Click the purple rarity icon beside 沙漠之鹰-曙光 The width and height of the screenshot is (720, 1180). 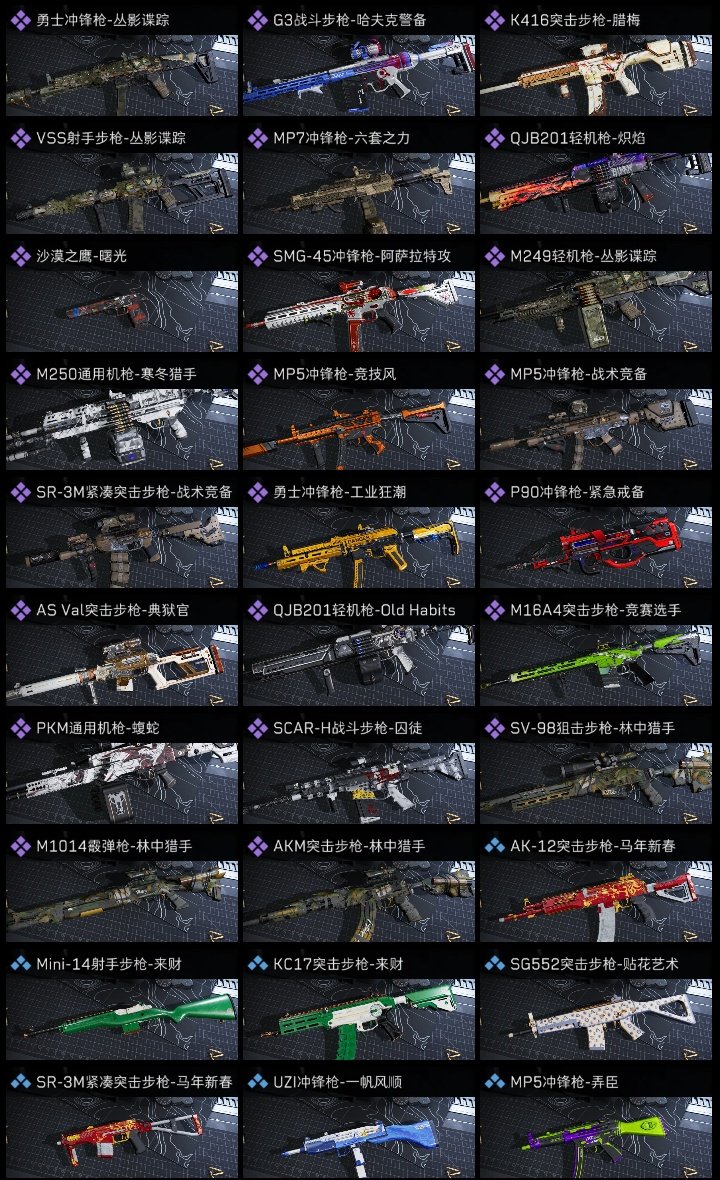coord(20,256)
